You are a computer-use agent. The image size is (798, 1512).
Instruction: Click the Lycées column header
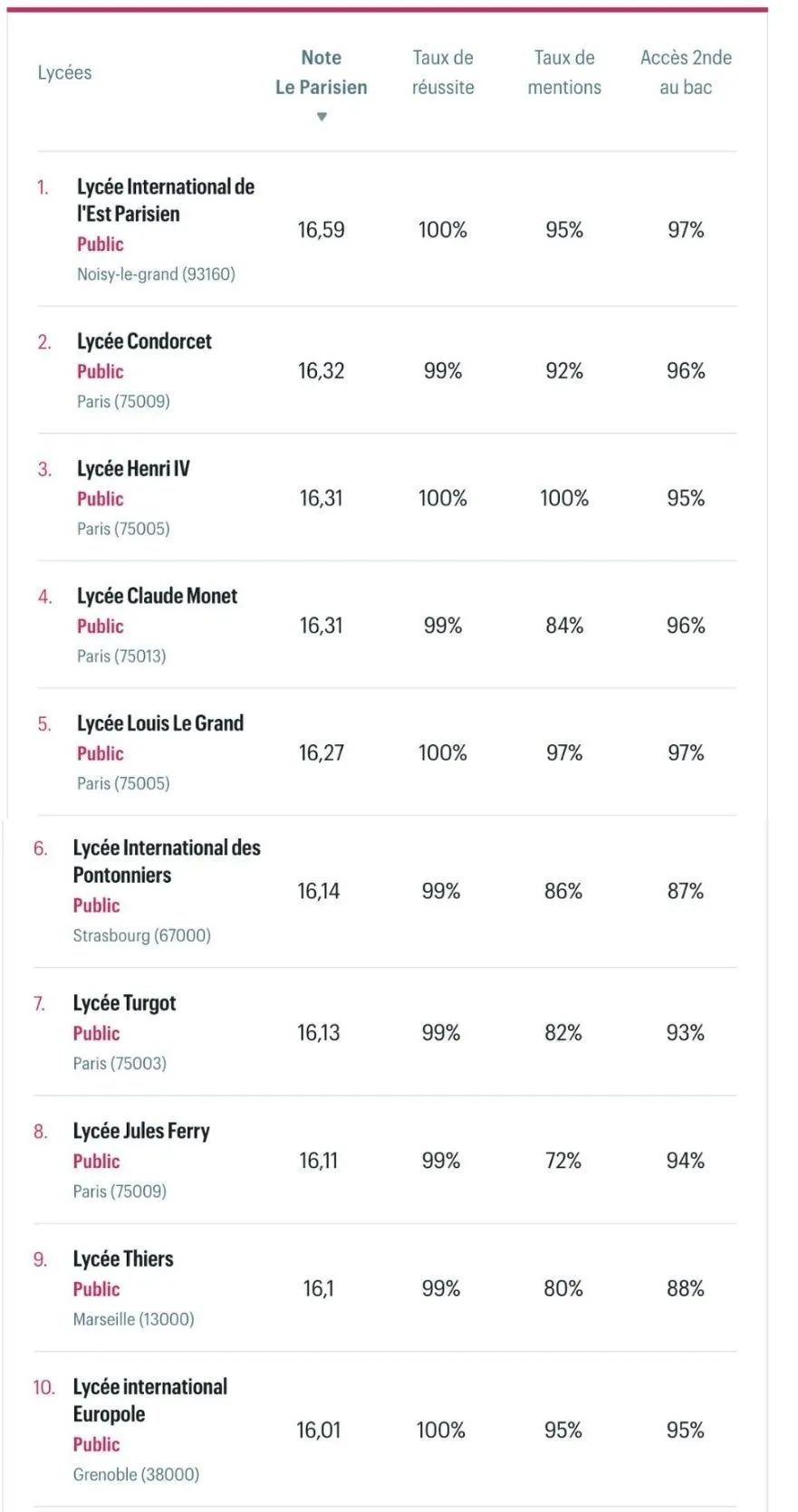click(x=64, y=72)
